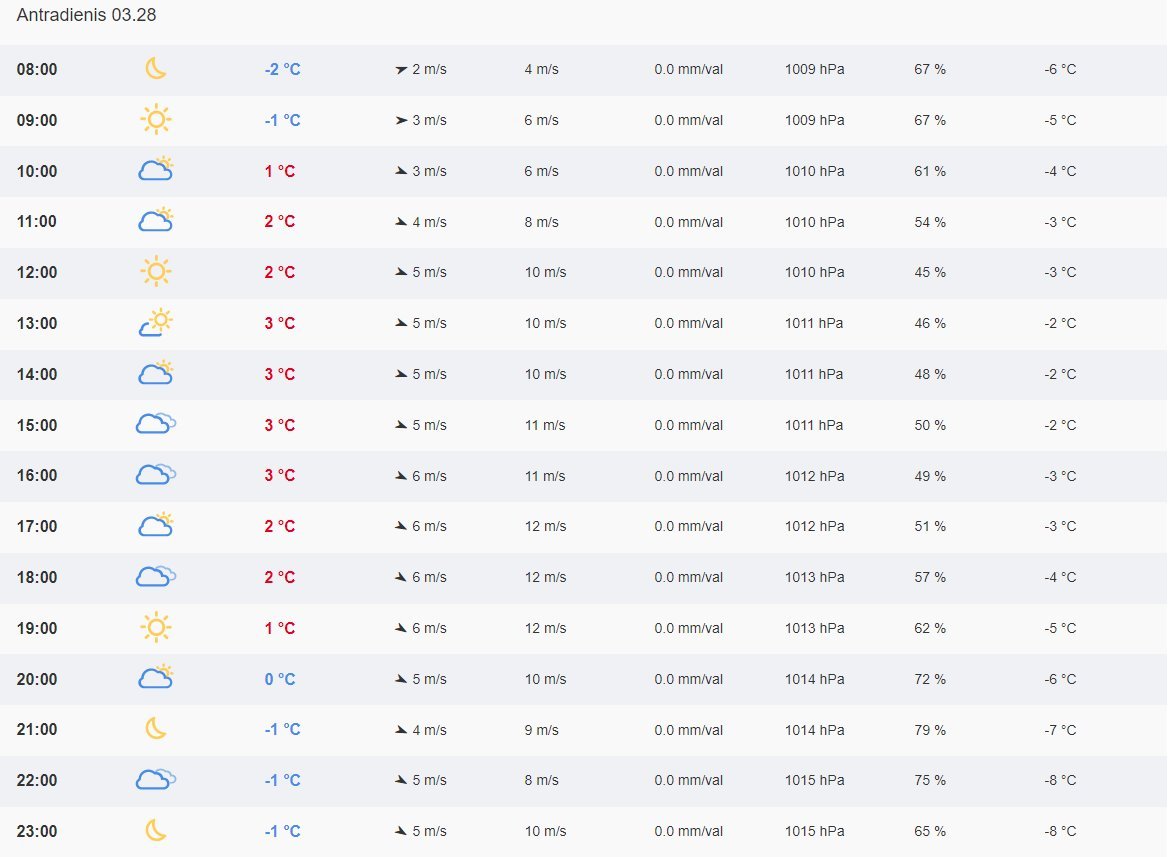This screenshot has height=857, width=1169.
Task: Click the 0 °C temperature at 20:00
Action: click(280, 679)
